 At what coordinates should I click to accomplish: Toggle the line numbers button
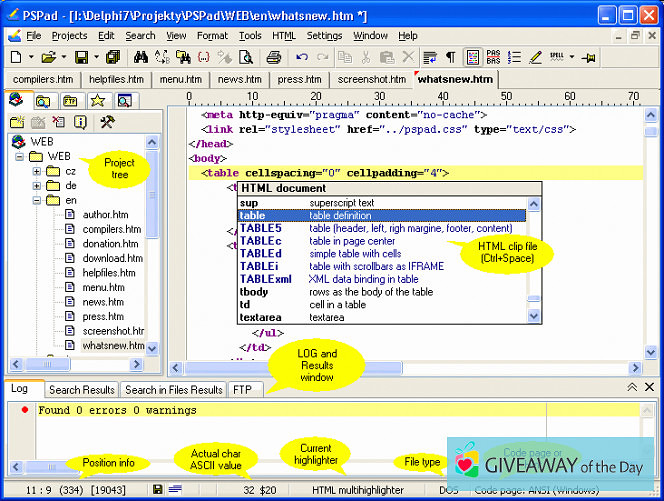(515, 57)
